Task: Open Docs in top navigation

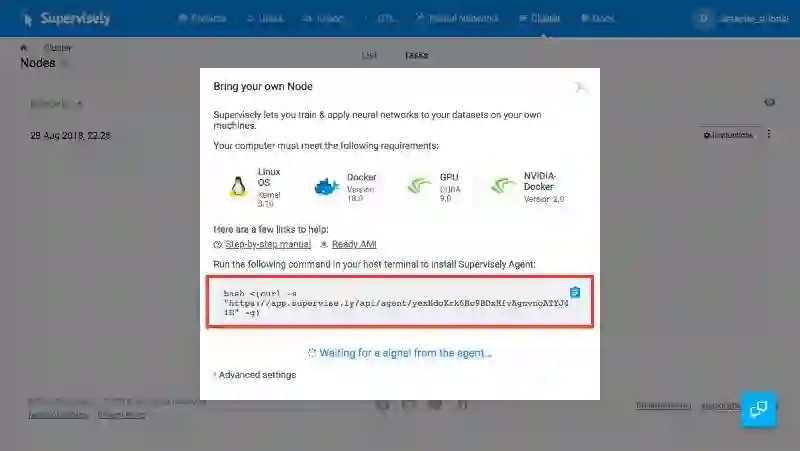Action: 598,18
